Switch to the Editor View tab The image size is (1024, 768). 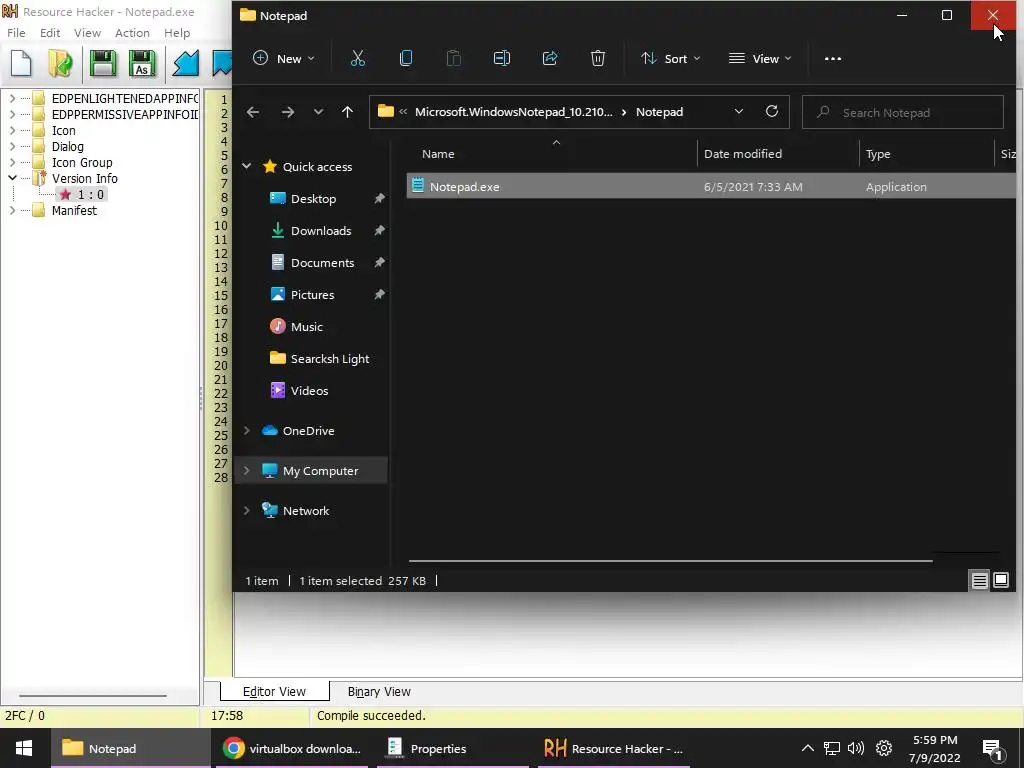(274, 691)
